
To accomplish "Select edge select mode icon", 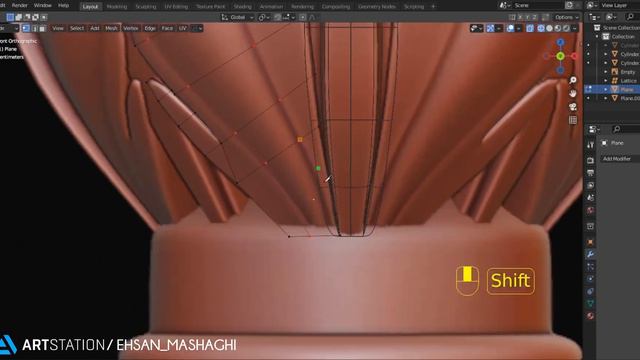I will tap(35, 28).
